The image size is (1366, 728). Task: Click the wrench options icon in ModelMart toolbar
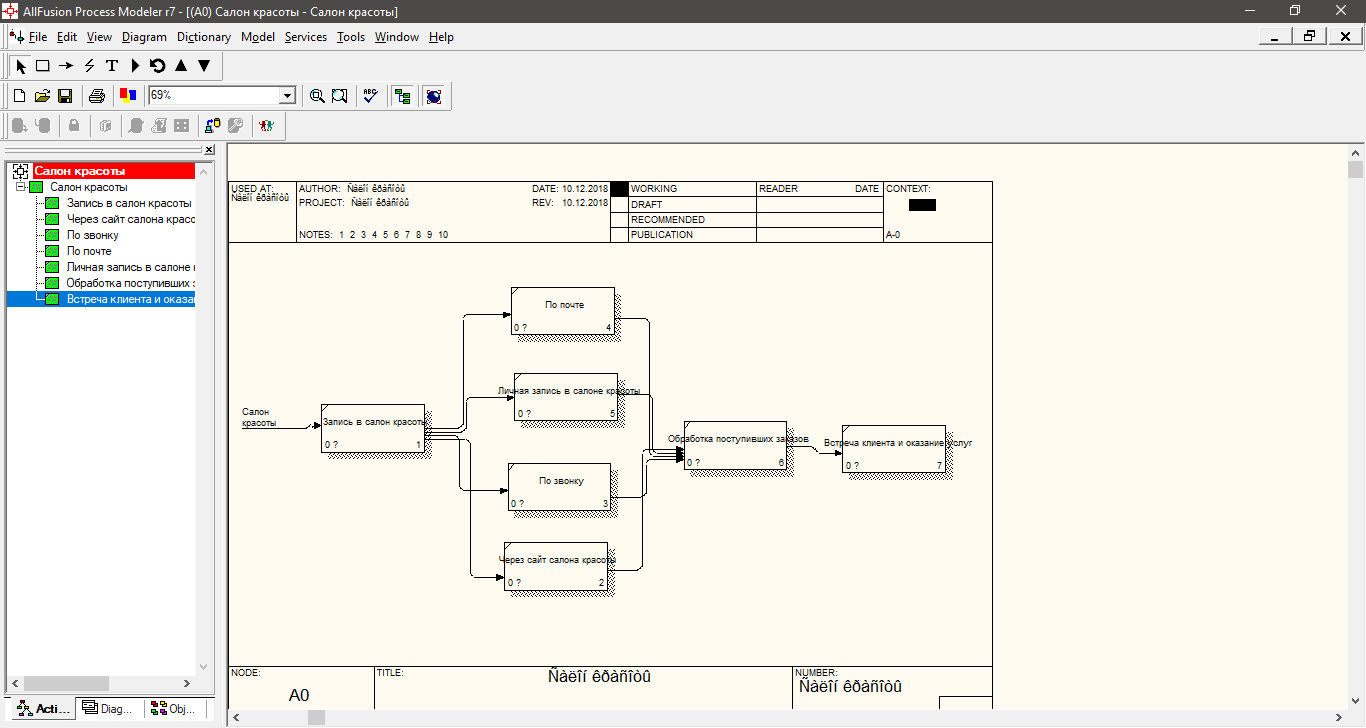point(235,126)
